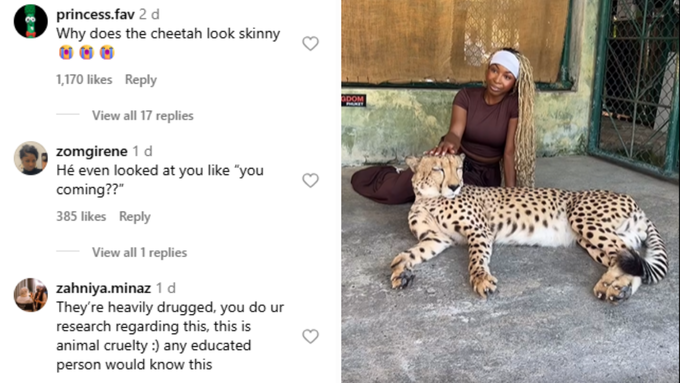
Task: Like princess.fav's comment with the heart icon
Action: point(310,43)
